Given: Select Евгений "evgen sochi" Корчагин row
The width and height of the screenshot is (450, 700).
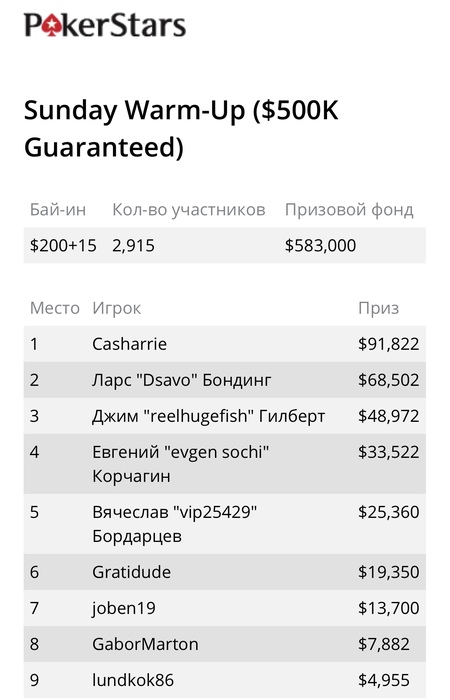Looking at the screenshot, I should coord(225,464).
